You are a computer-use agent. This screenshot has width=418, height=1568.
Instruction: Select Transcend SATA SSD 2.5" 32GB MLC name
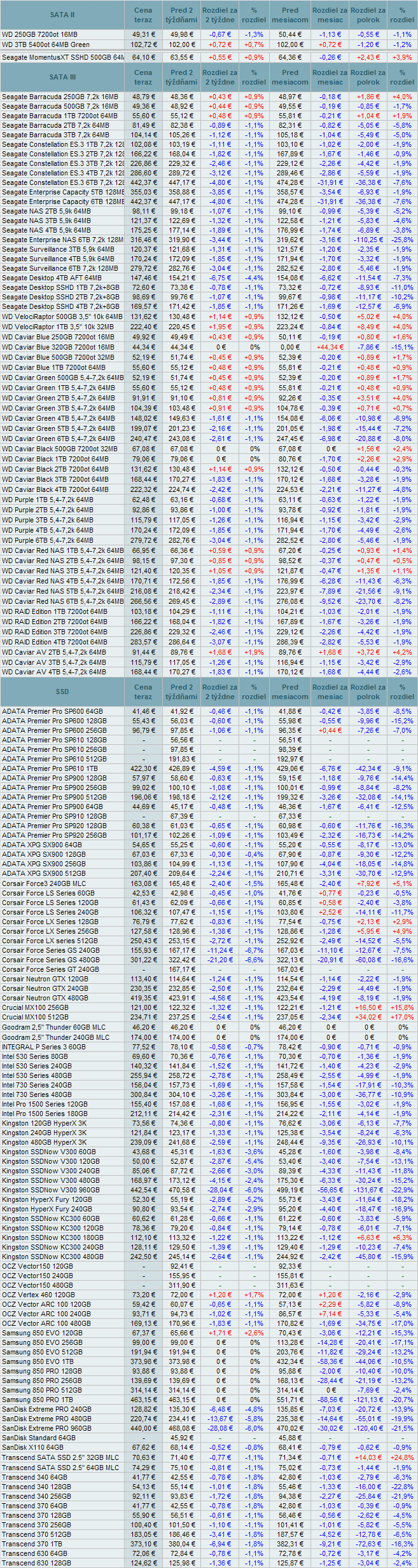point(60,1458)
